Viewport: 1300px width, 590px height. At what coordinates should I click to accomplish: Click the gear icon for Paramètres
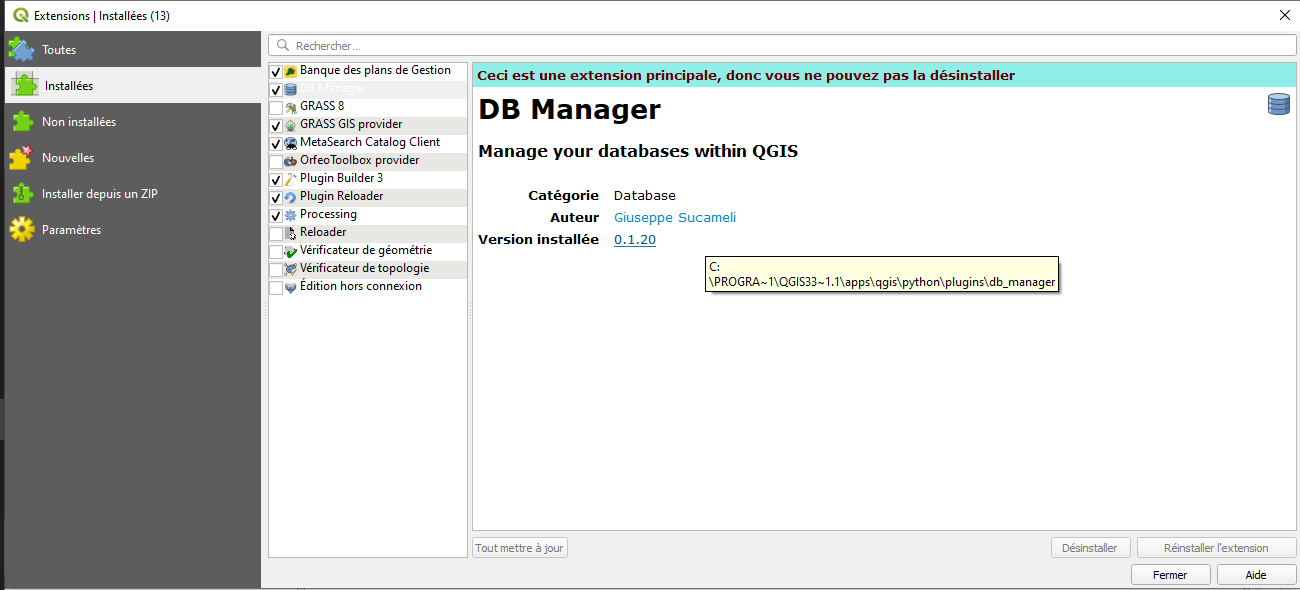tap(21, 230)
